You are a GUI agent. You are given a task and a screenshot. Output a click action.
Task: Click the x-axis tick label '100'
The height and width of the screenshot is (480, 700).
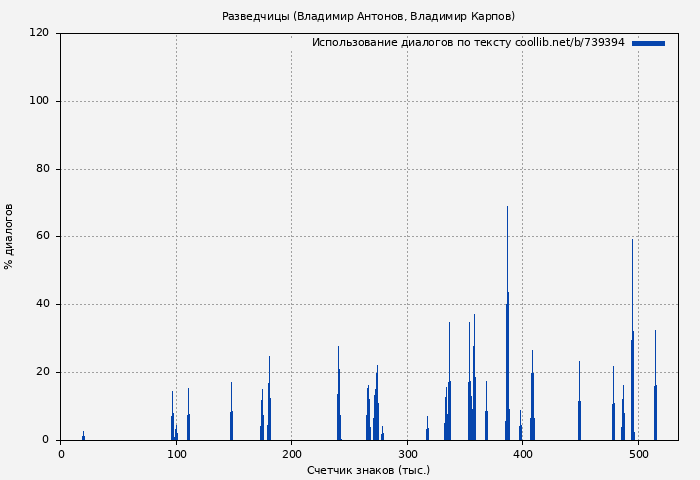176,454
